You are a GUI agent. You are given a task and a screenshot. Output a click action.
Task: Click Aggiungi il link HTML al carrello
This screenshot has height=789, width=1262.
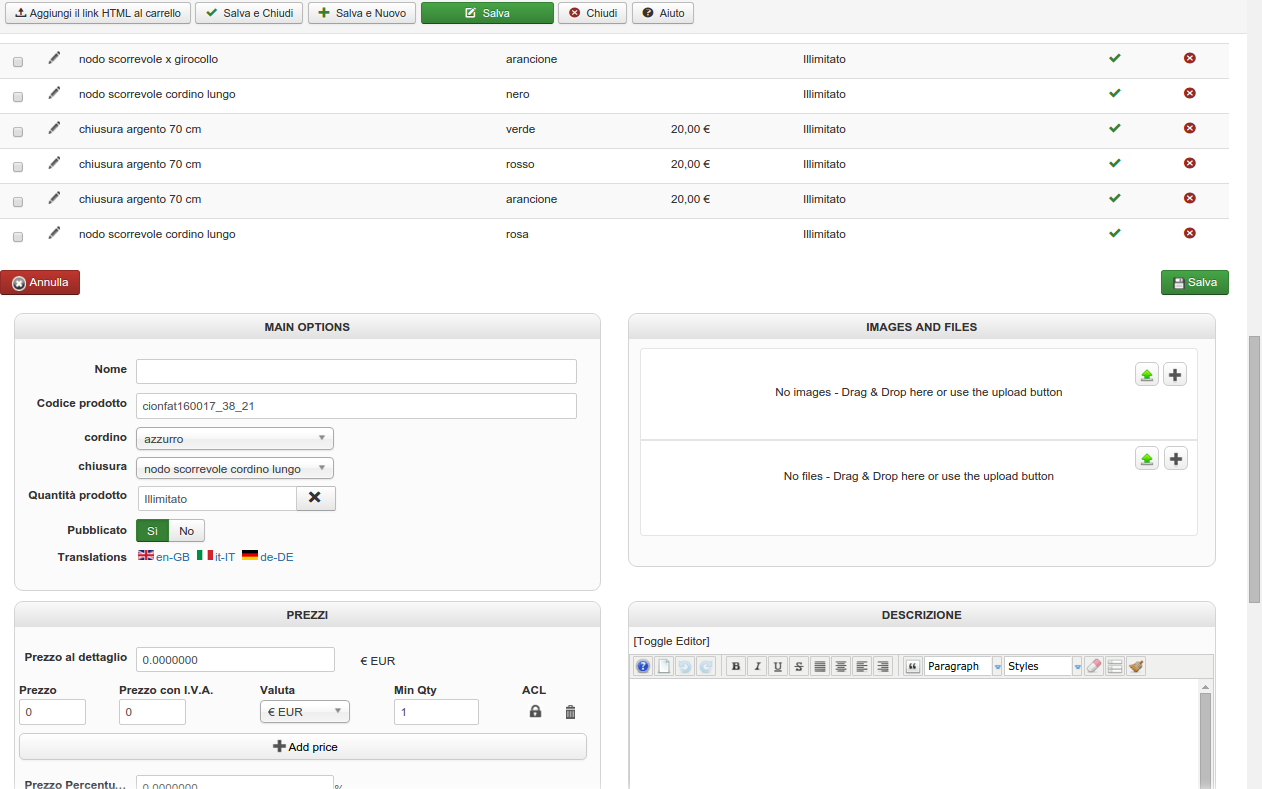click(x=98, y=13)
